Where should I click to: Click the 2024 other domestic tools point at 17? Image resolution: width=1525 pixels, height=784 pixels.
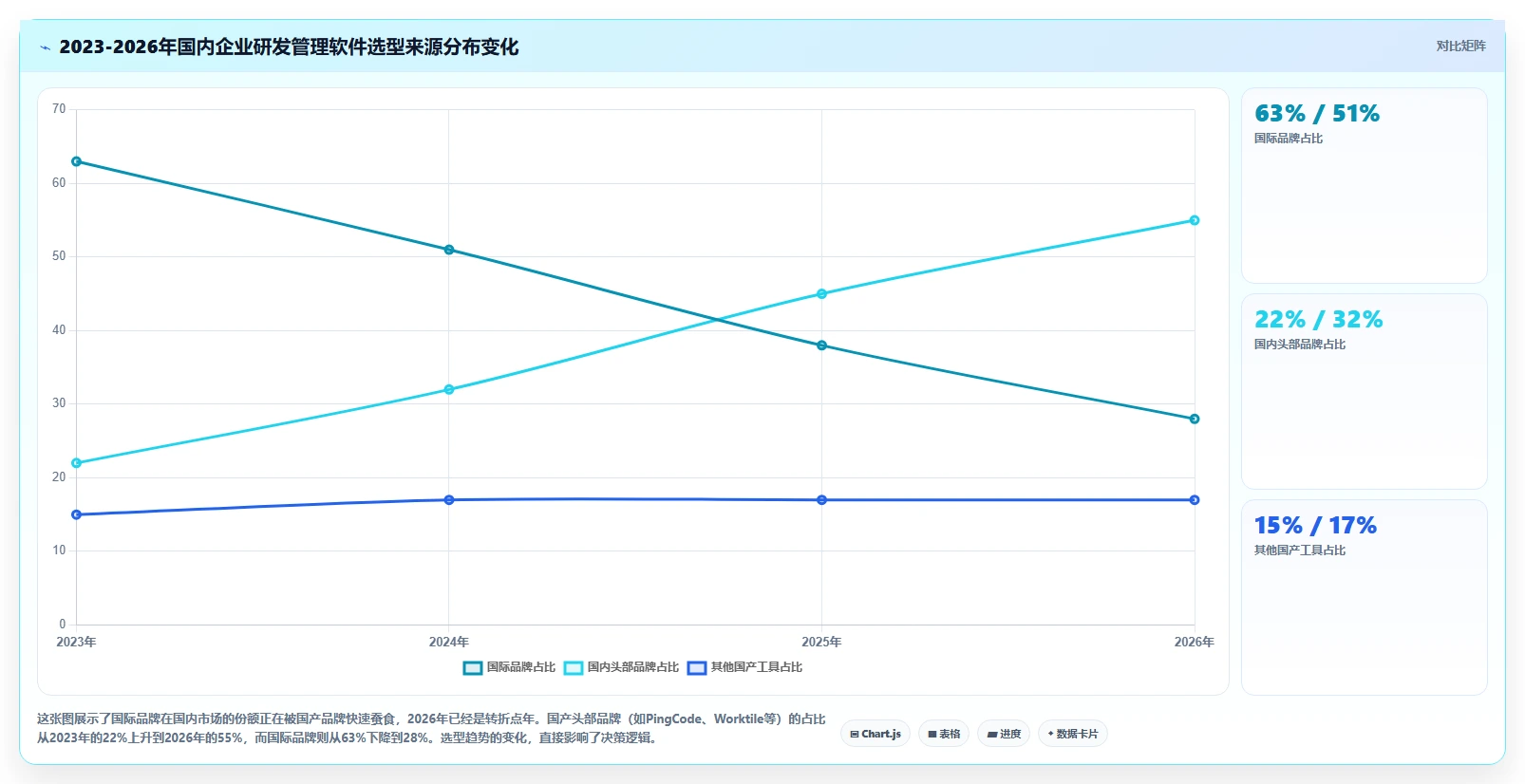(x=449, y=500)
